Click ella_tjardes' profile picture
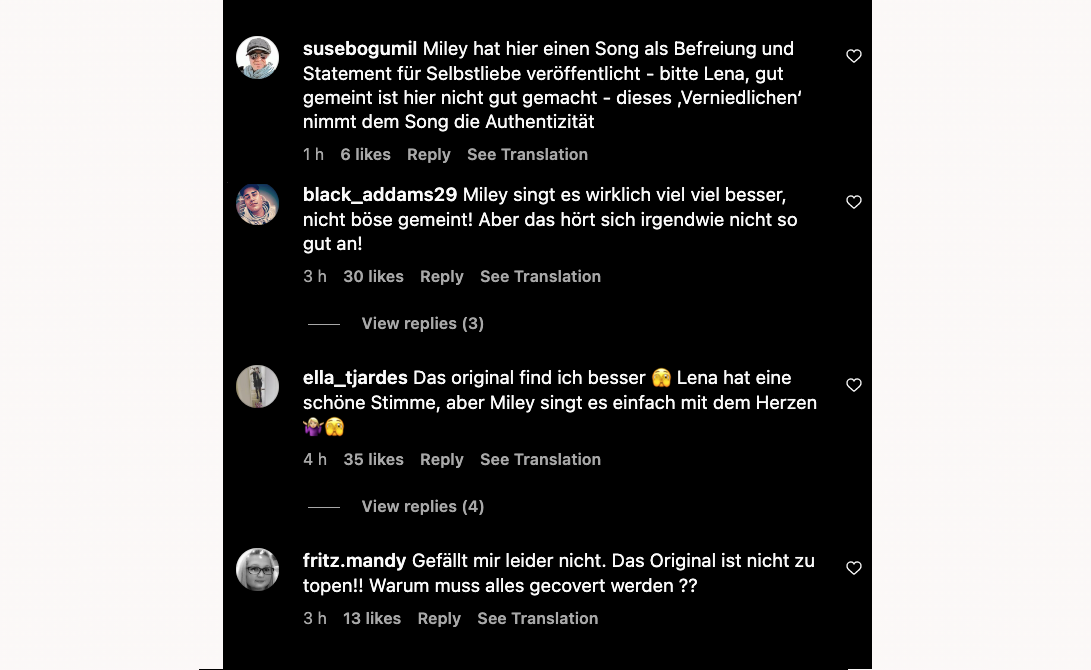 pyautogui.click(x=257, y=386)
